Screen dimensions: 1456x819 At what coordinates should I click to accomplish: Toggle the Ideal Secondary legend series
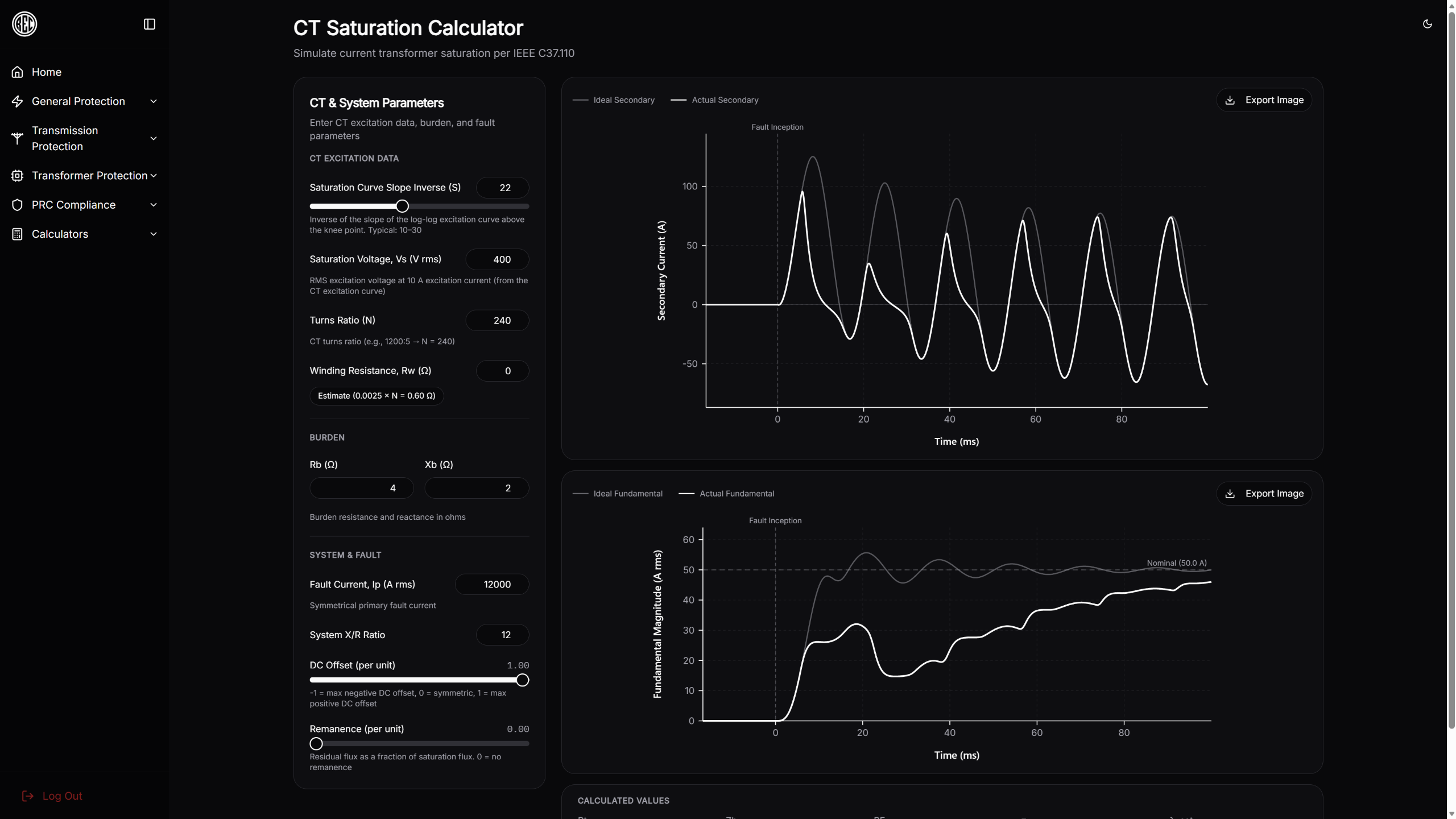(614, 100)
